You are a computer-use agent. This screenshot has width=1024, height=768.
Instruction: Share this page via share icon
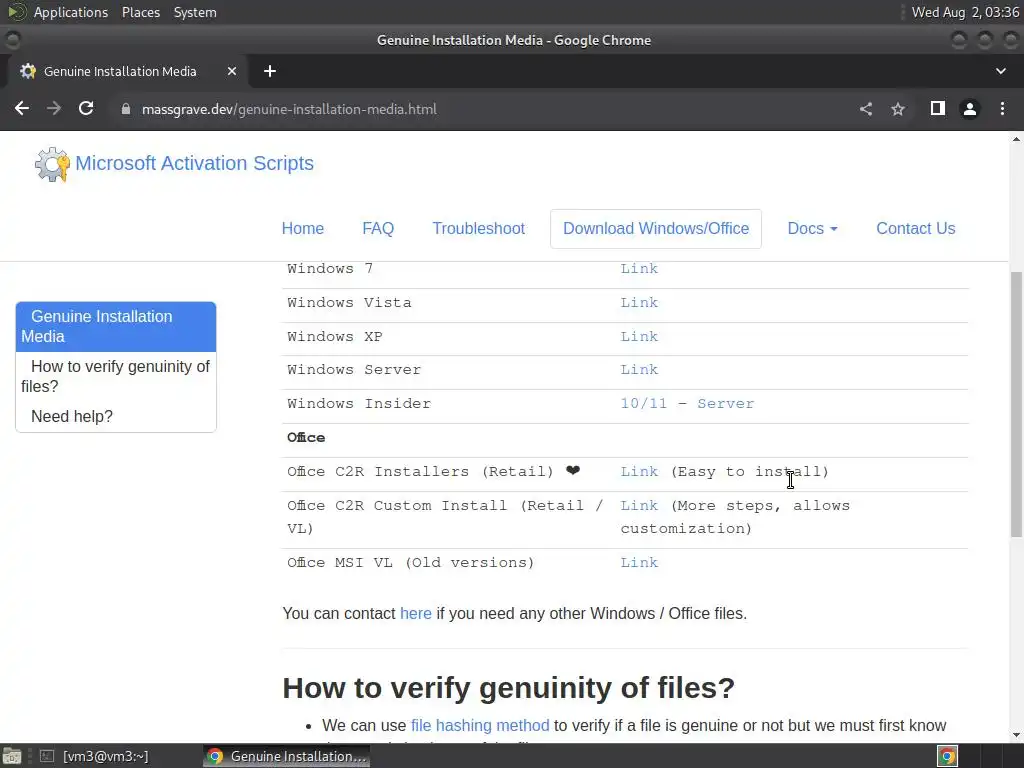point(865,109)
